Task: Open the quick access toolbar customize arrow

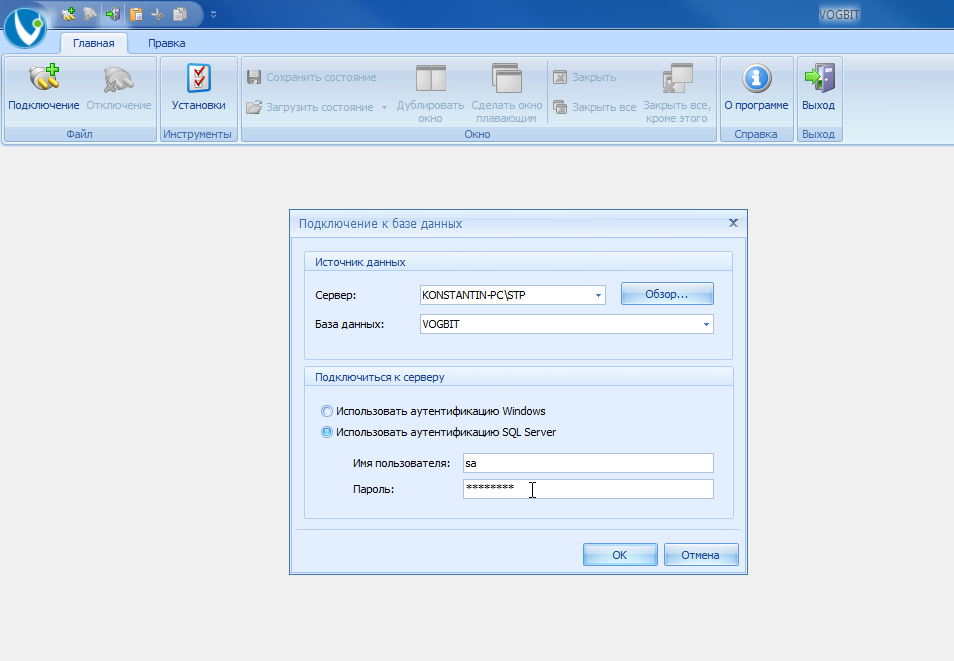Action: tap(214, 14)
